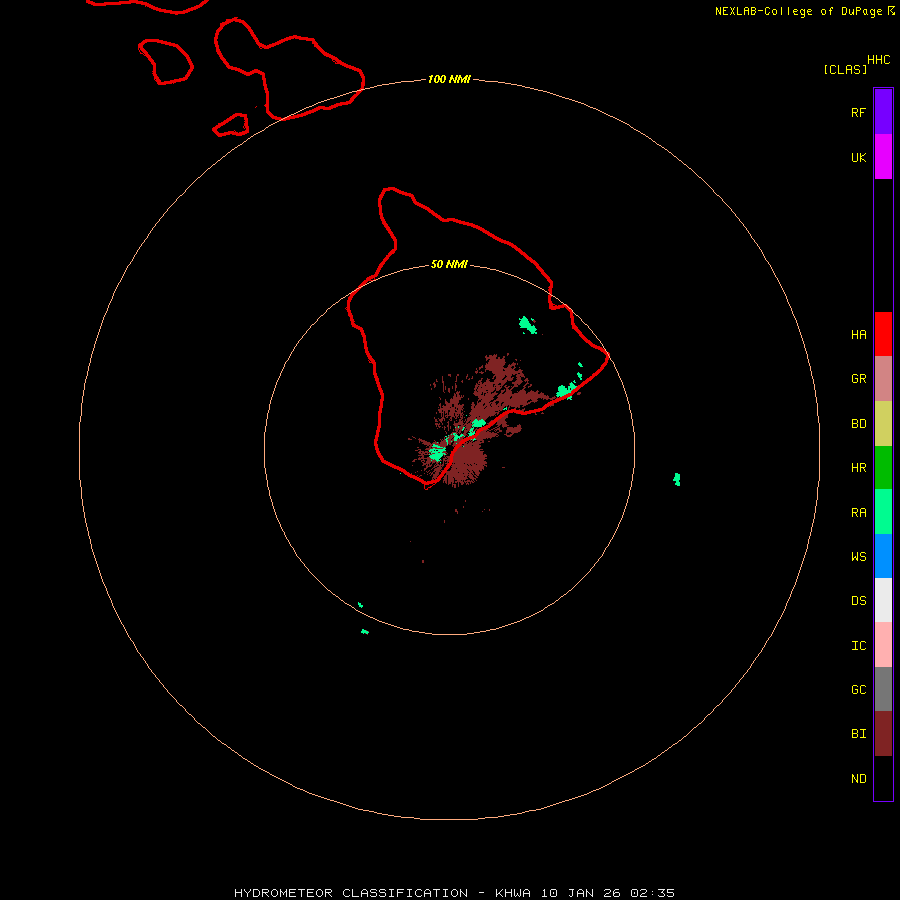Click the RF legend label
900x900 pixels.
[858, 112]
